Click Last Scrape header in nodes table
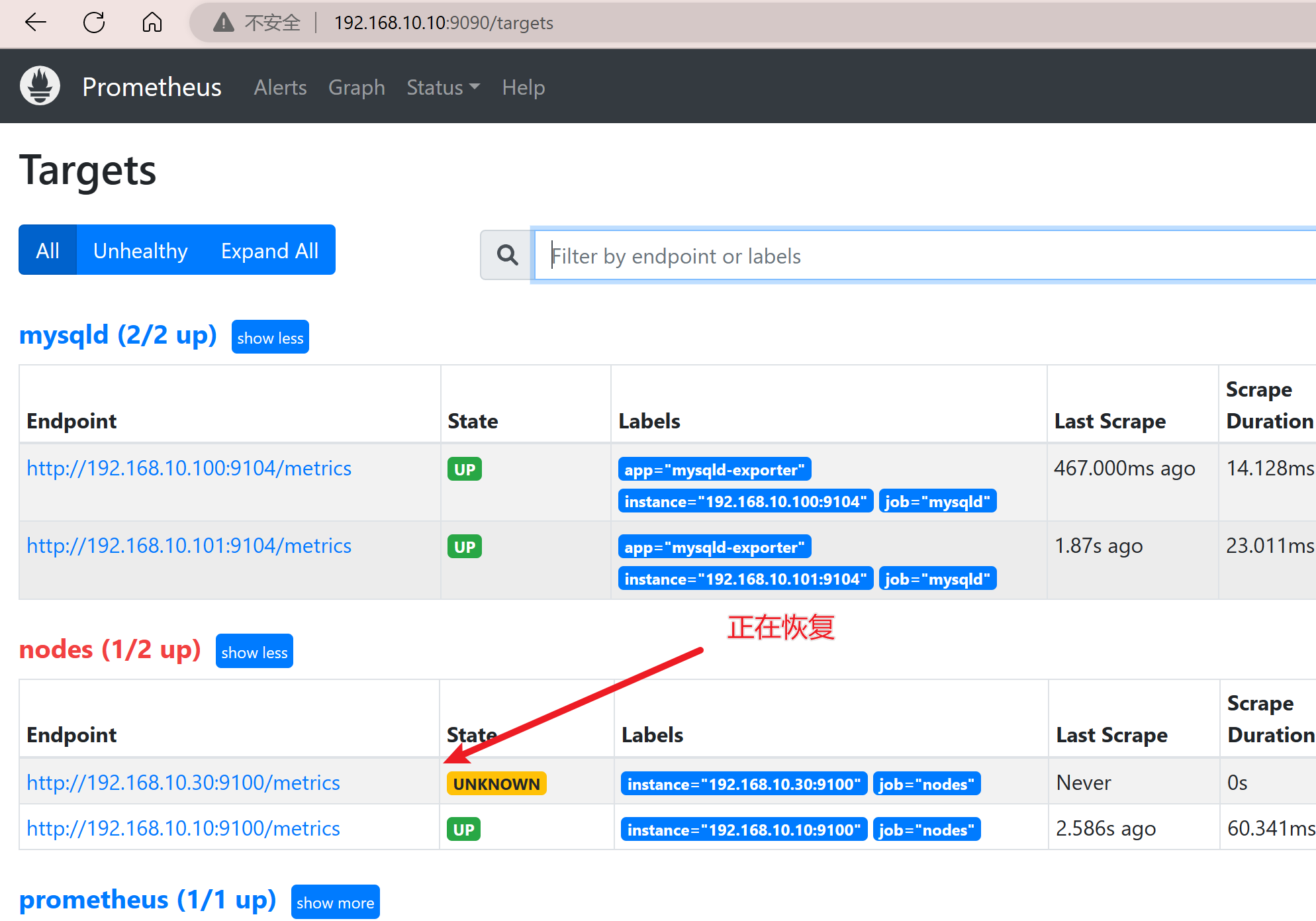 [x=1112, y=735]
